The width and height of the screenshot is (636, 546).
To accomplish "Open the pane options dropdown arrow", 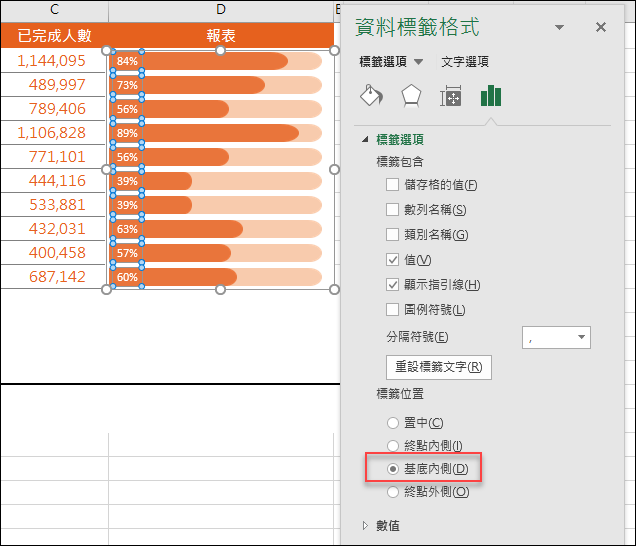I will click(559, 28).
